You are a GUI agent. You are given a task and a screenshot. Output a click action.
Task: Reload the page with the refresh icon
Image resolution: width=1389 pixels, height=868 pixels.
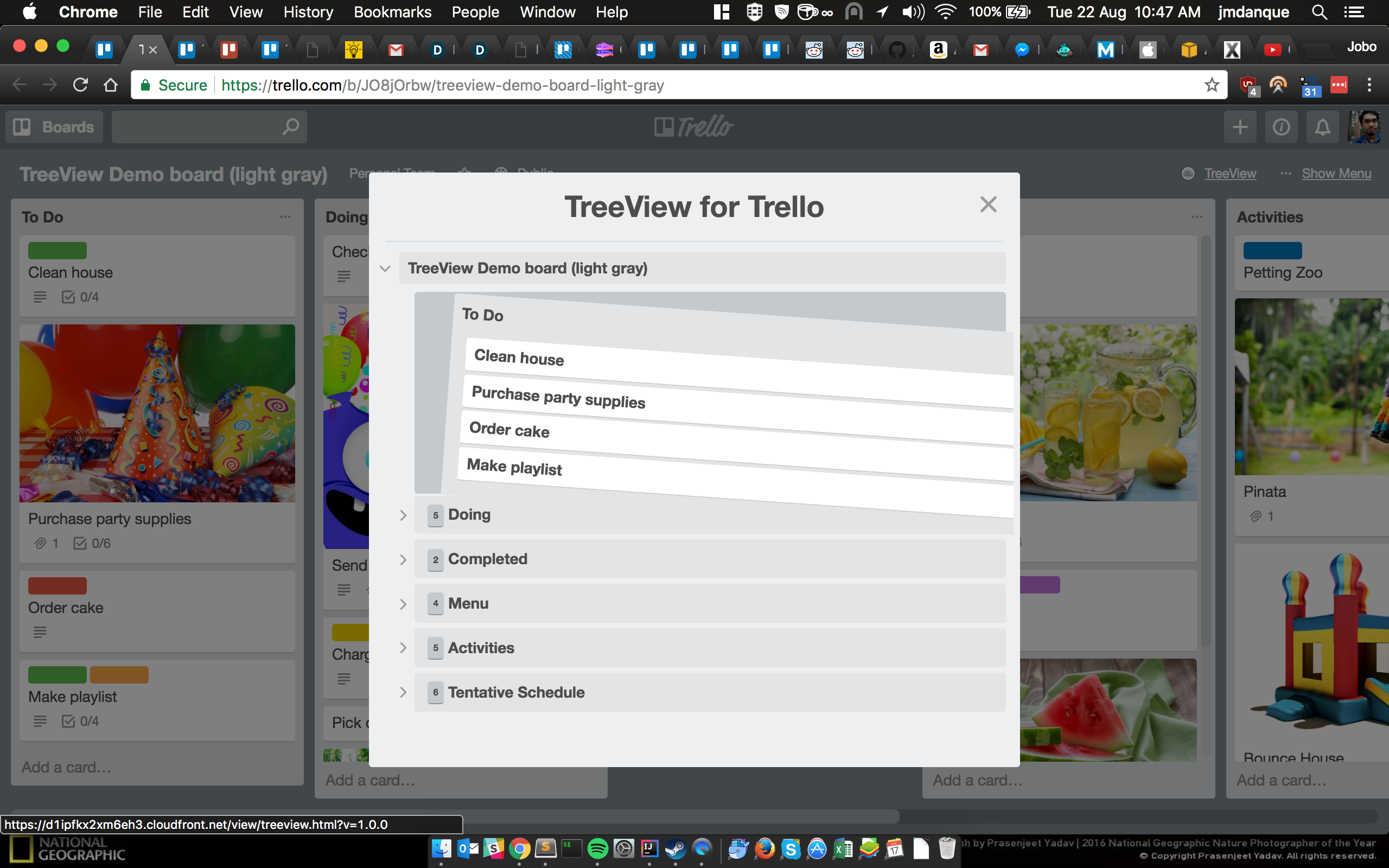point(80,85)
